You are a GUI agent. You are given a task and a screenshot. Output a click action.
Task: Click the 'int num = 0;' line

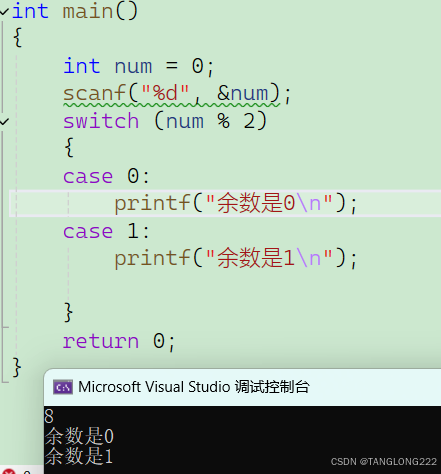pos(138,66)
